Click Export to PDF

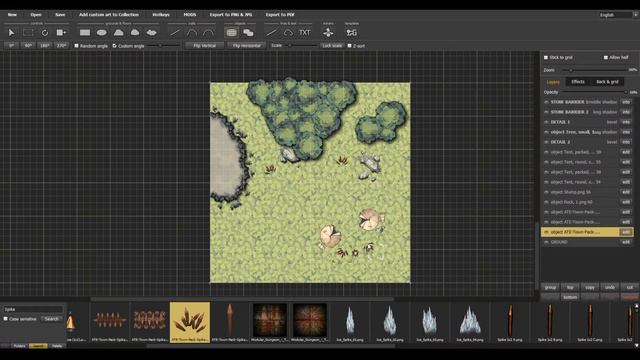[x=280, y=15]
